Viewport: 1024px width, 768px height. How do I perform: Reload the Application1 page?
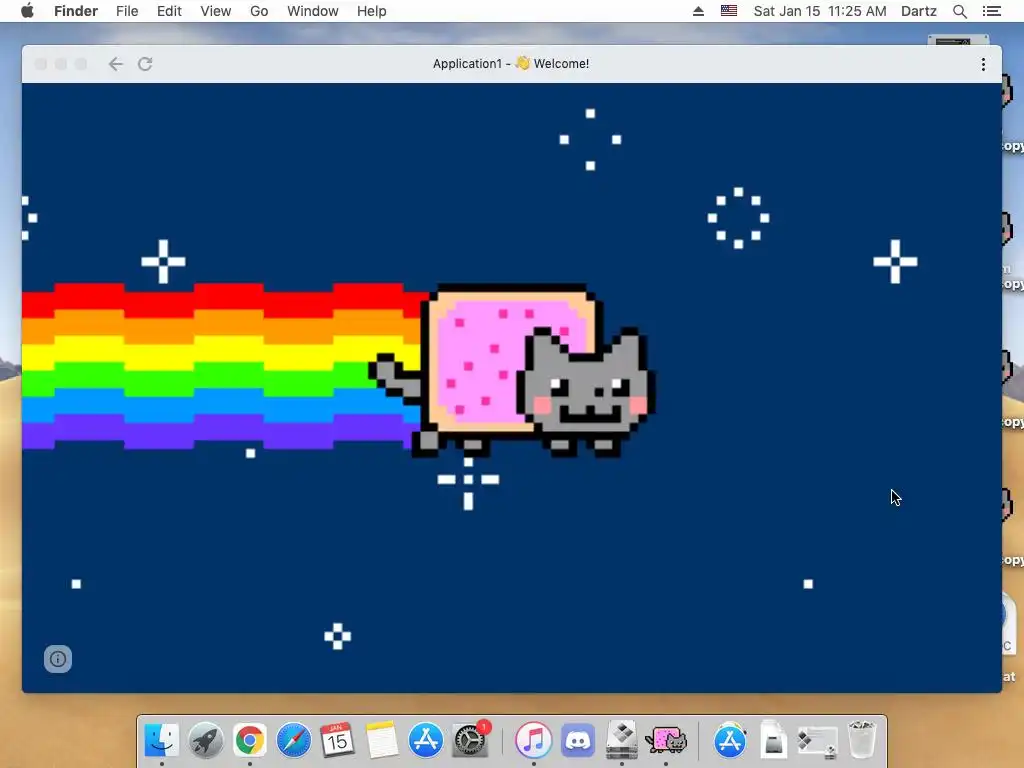coord(145,64)
